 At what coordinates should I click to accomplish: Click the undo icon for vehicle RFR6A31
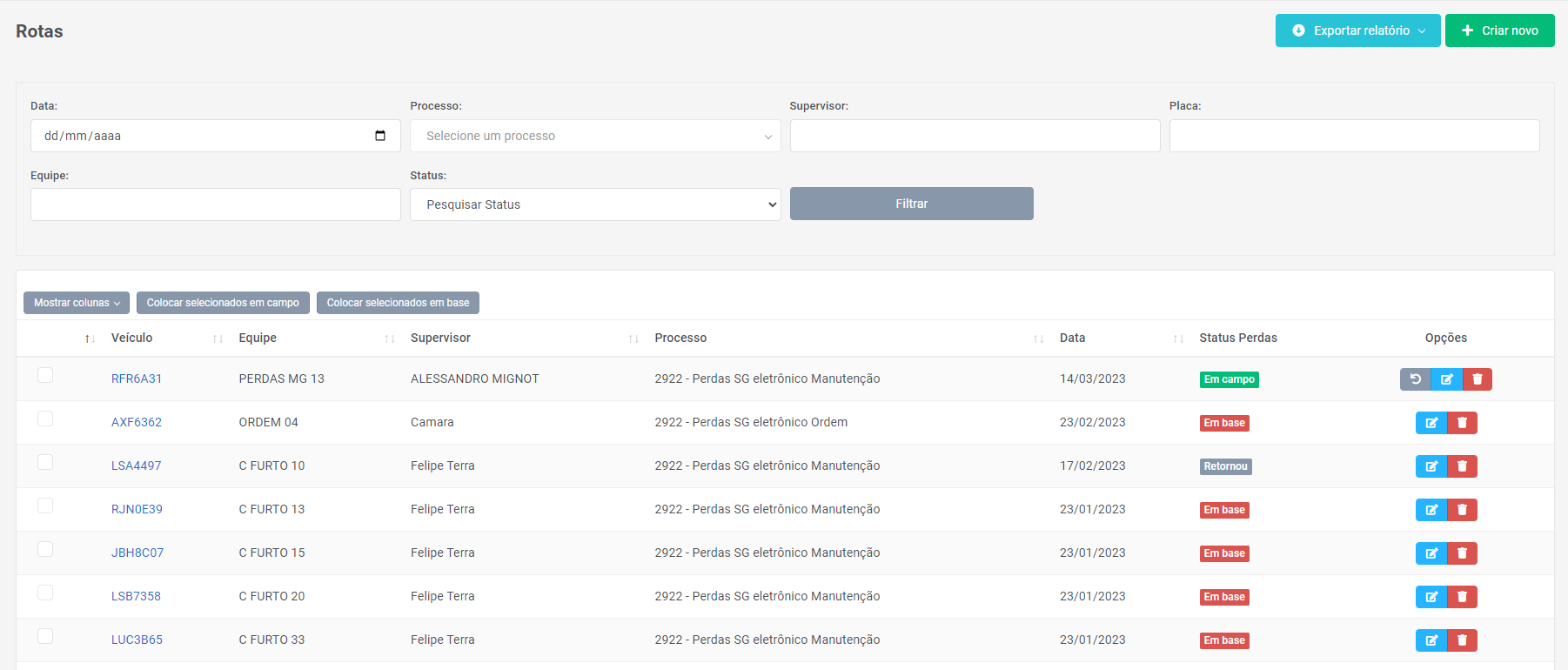click(x=1415, y=379)
